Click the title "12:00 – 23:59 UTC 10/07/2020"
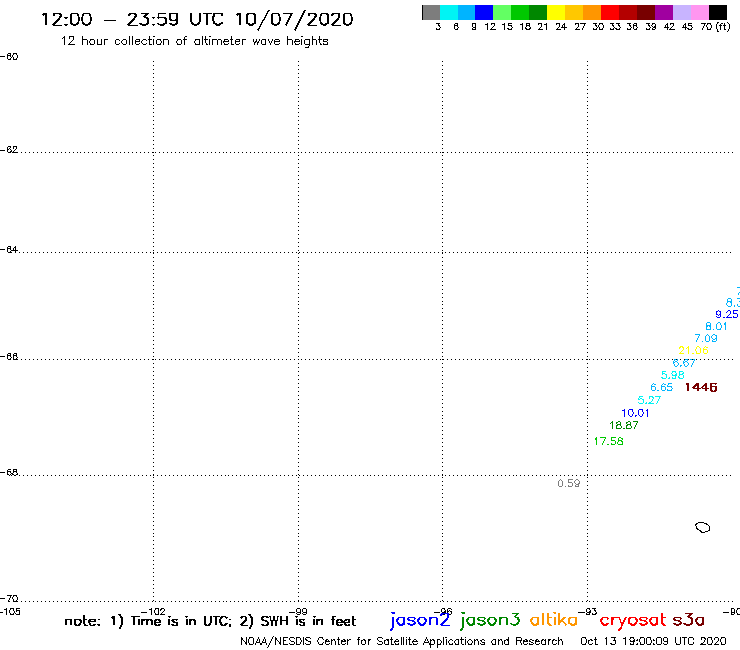The height and width of the screenshot is (650, 740). 197,19
